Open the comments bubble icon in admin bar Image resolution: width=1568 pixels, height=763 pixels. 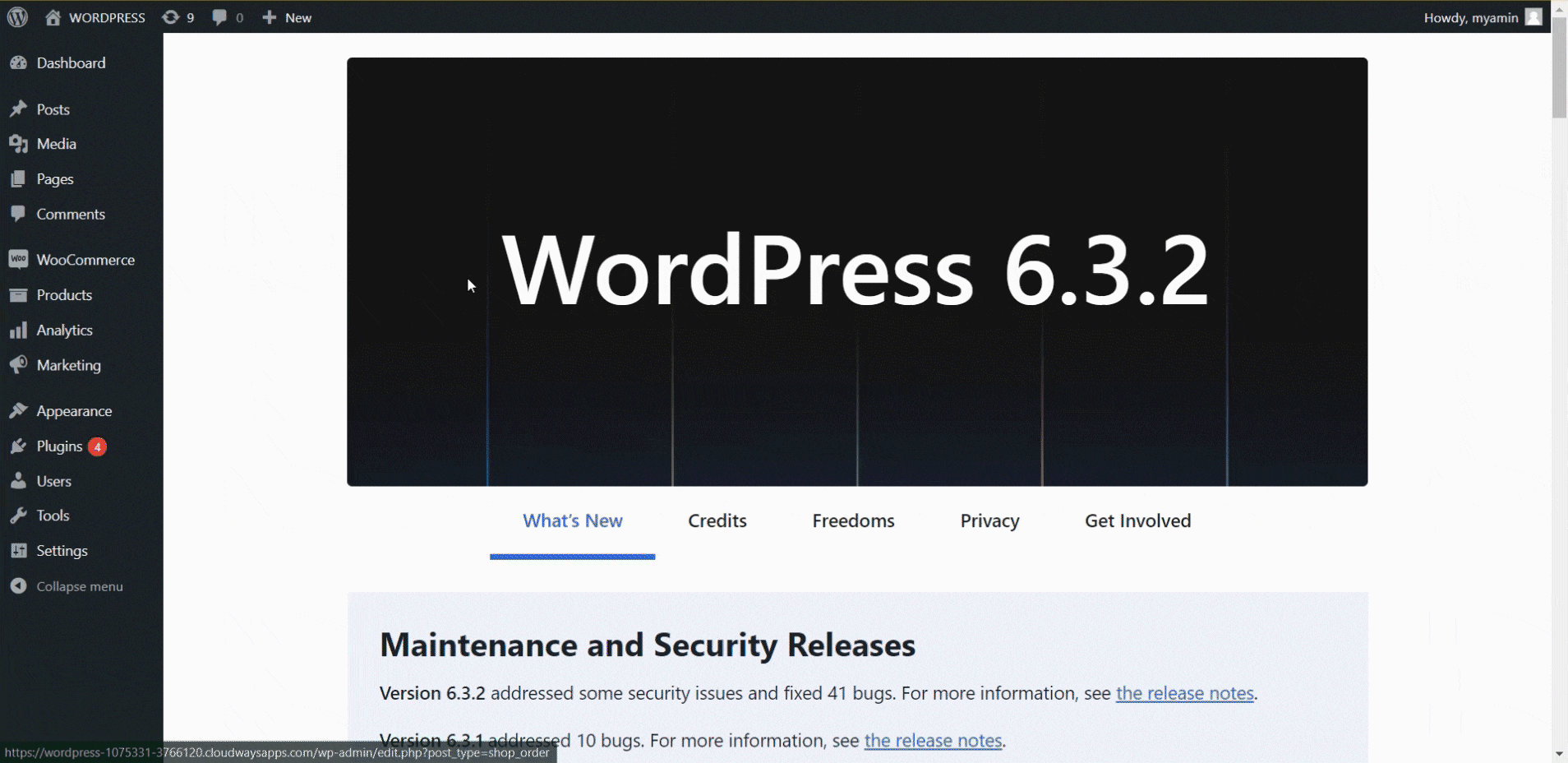219,17
